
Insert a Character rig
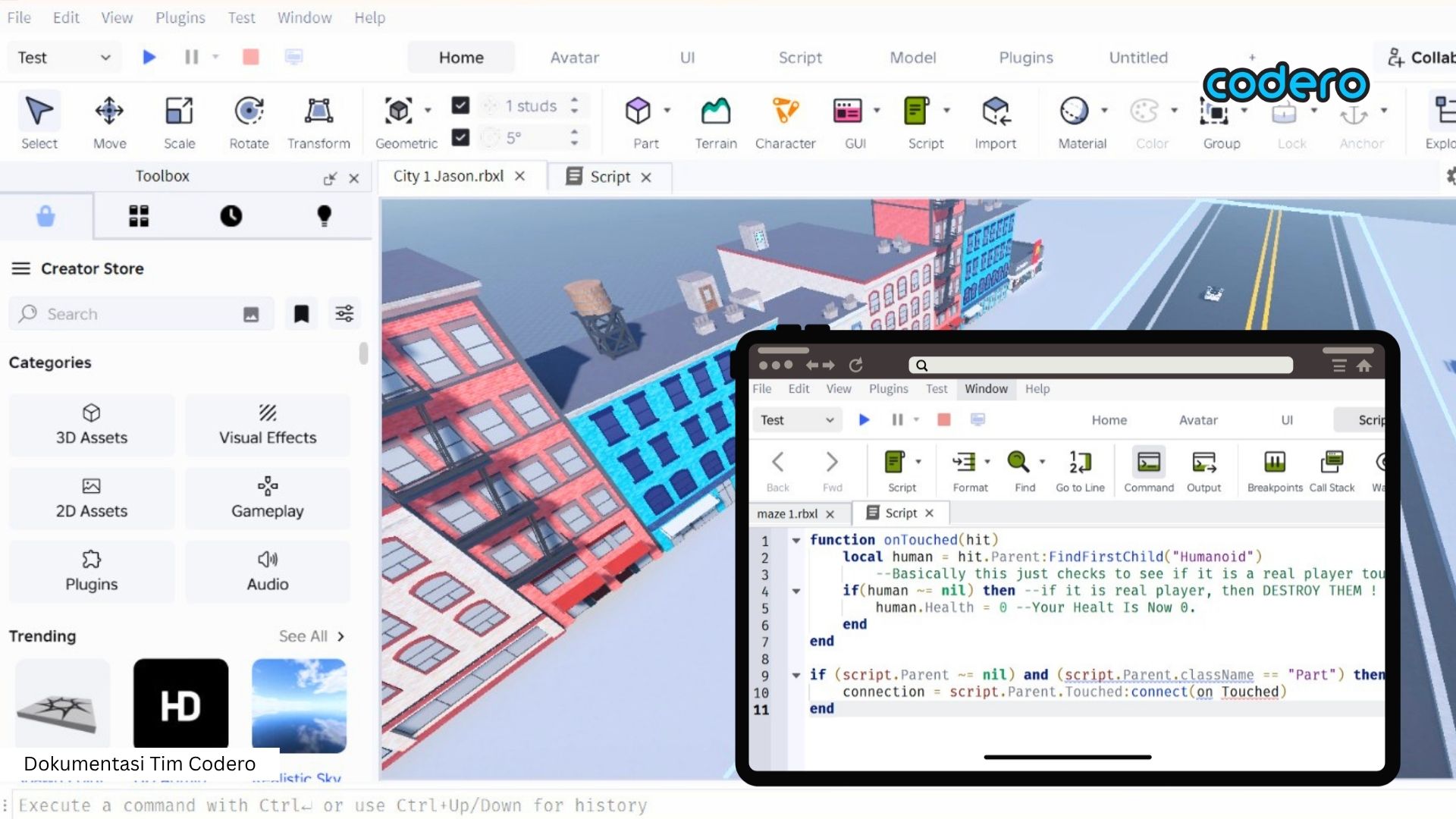(786, 121)
